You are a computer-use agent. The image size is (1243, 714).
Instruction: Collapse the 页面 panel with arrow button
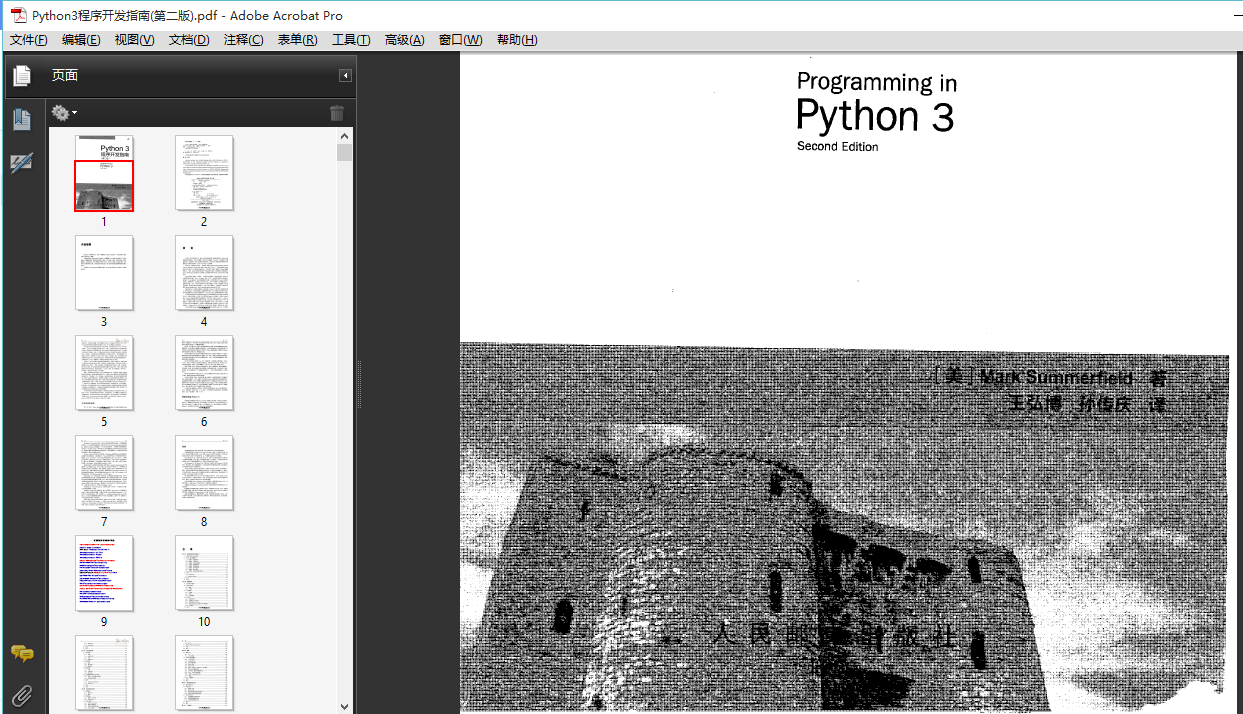345,76
